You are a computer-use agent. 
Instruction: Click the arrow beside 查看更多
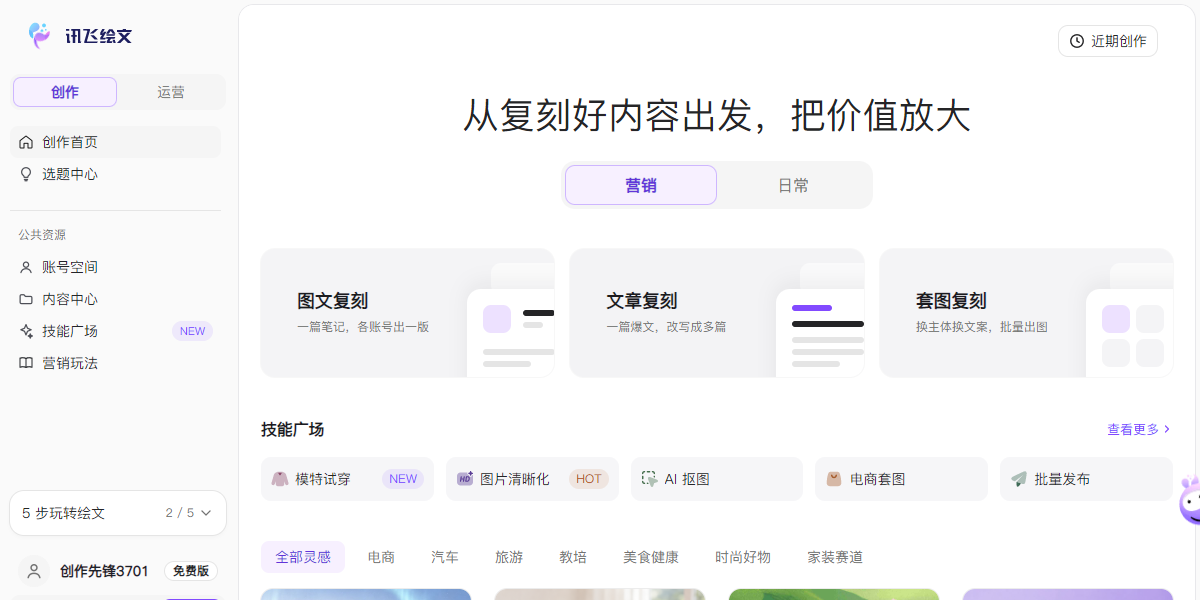[x=1167, y=429]
